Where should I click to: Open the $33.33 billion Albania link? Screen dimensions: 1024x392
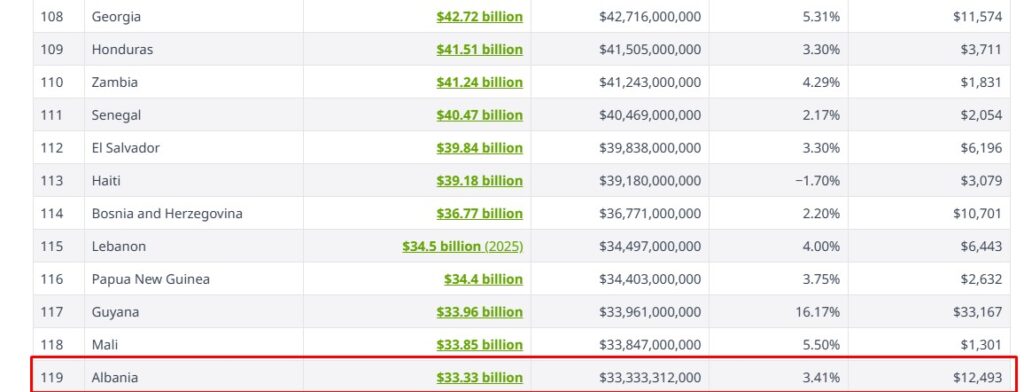pyautogui.click(x=479, y=378)
